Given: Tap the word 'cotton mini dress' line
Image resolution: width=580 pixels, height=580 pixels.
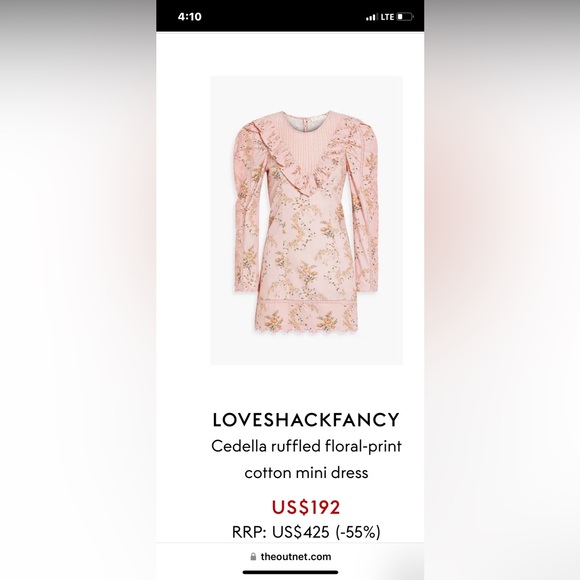Looking at the screenshot, I should click(x=306, y=473).
